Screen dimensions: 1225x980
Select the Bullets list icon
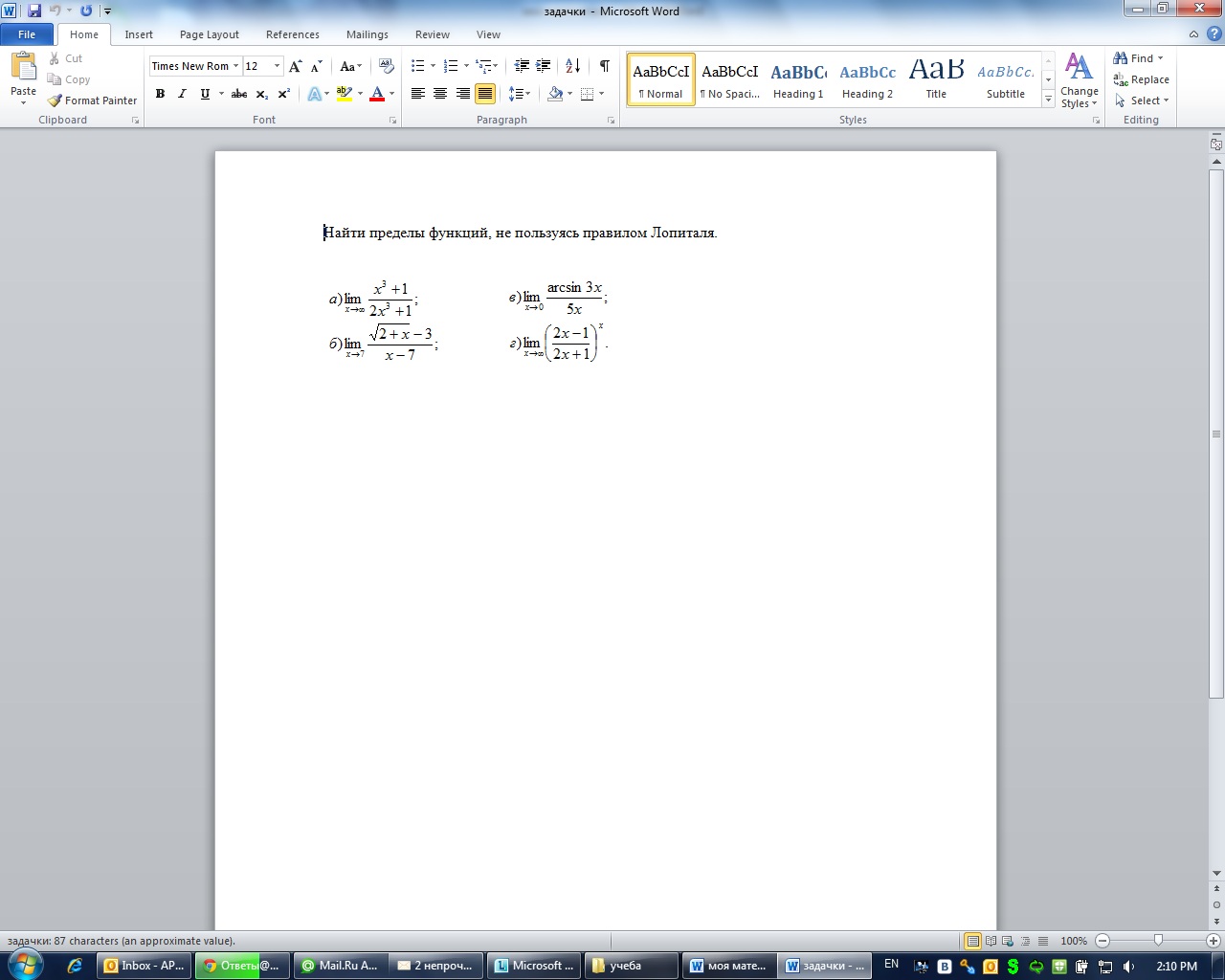[x=417, y=66]
